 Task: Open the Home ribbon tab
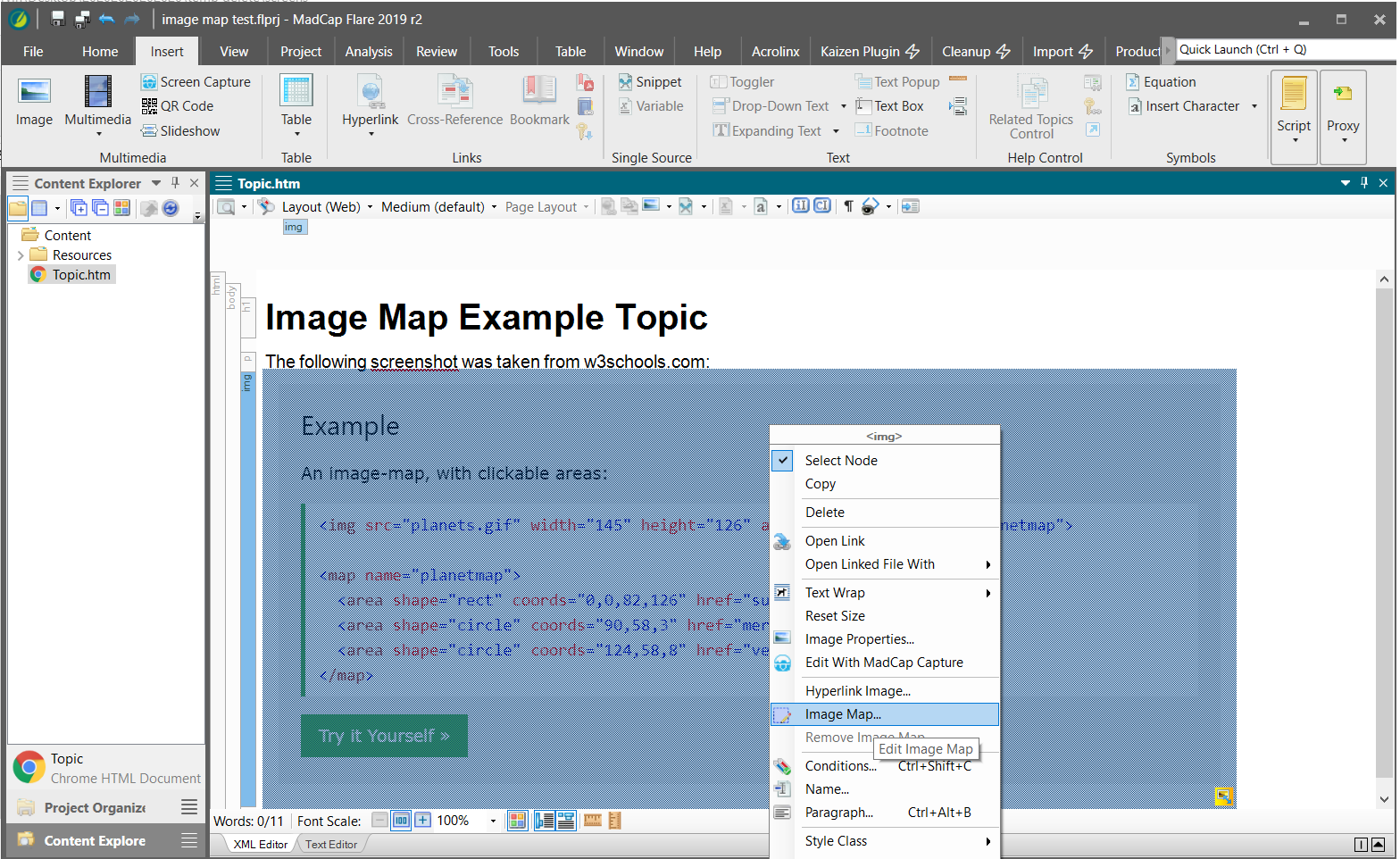tap(100, 51)
